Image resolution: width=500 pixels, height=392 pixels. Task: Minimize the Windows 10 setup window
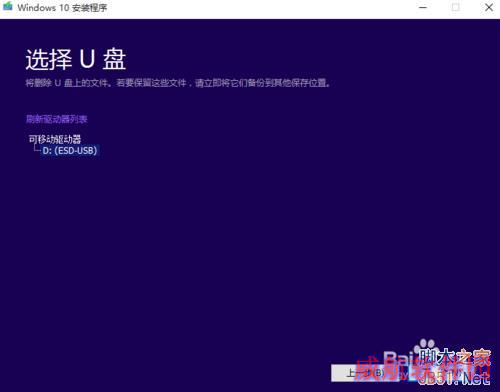[423, 7]
